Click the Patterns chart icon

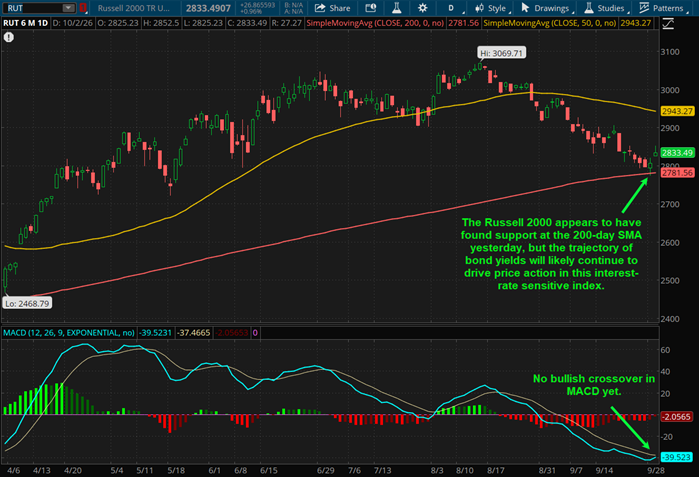pyautogui.click(x=644, y=8)
